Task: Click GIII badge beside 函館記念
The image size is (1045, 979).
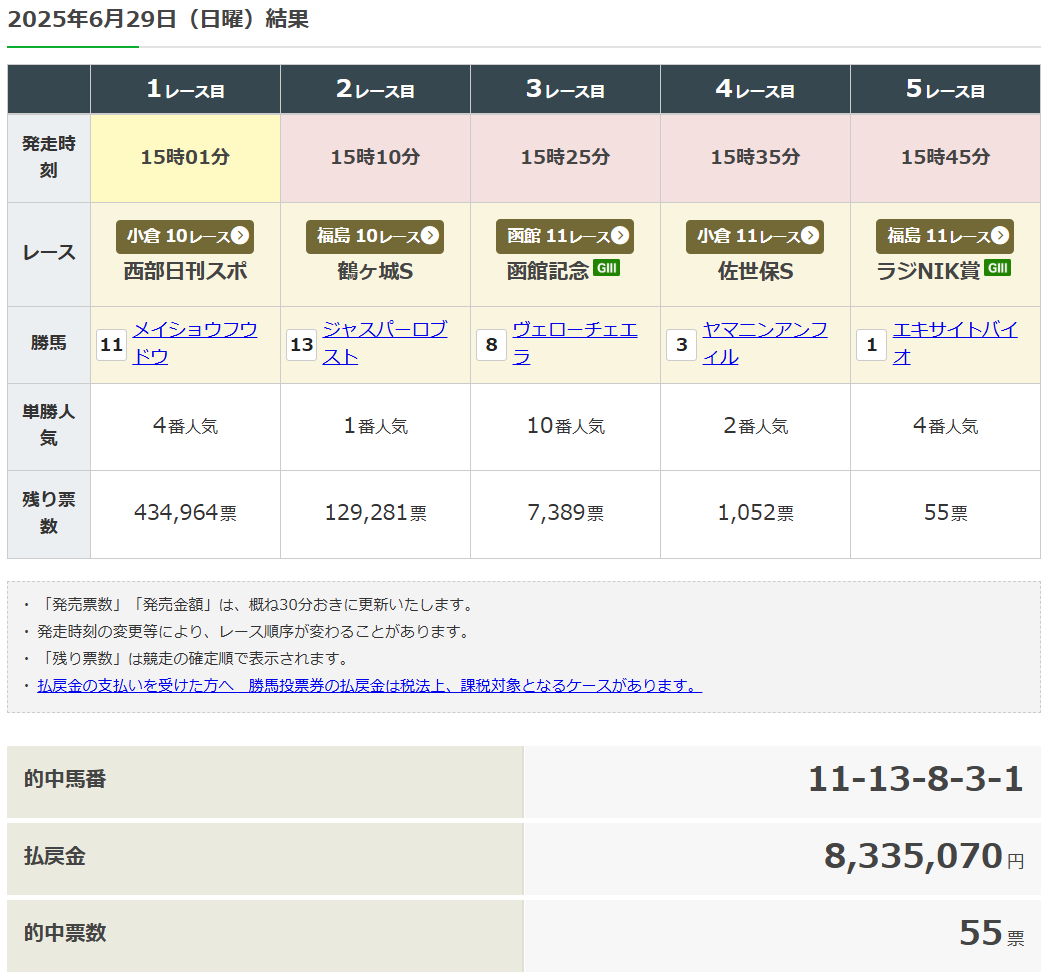Action: (x=606, y=268)
